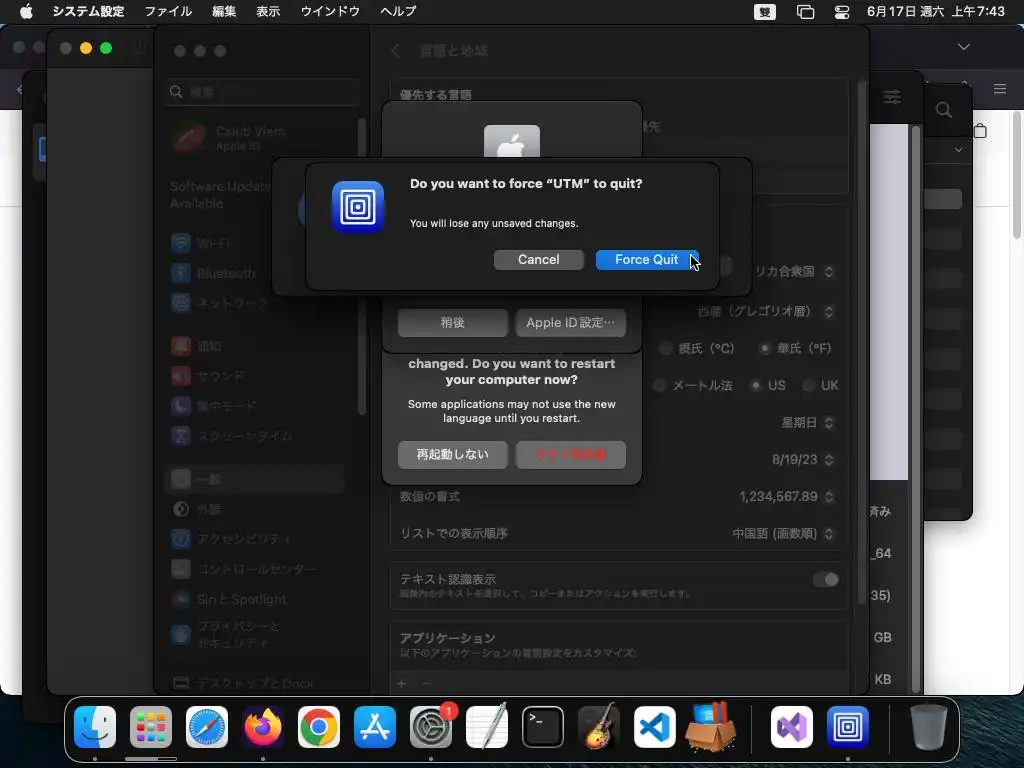Launch Visual Studio Code from the Dock
The width and height of the screenshot is (1024, 768).
(655, 727)
